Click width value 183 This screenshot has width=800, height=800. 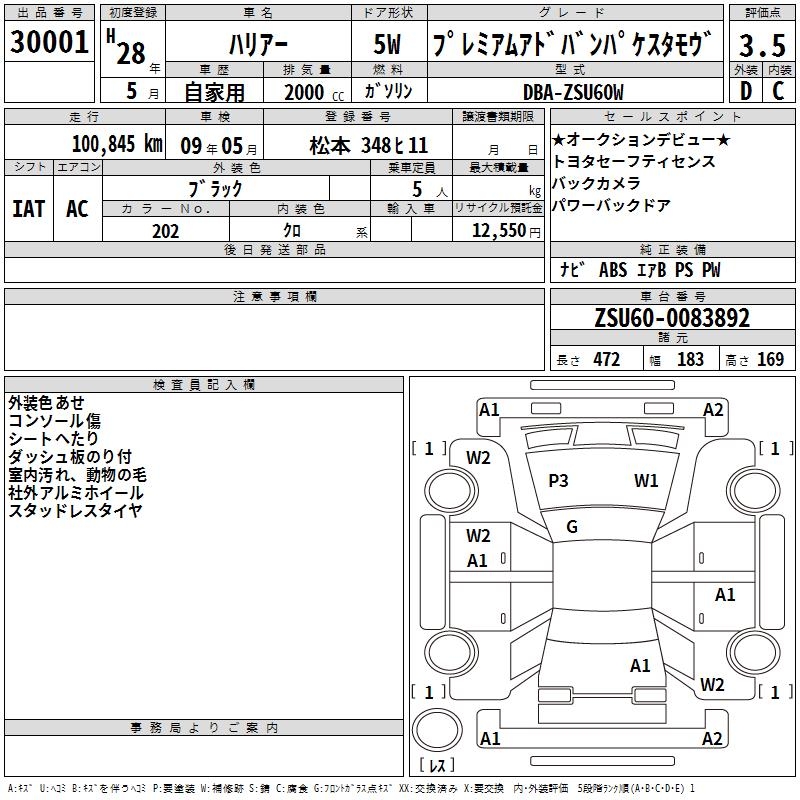(x=690, y=359)
